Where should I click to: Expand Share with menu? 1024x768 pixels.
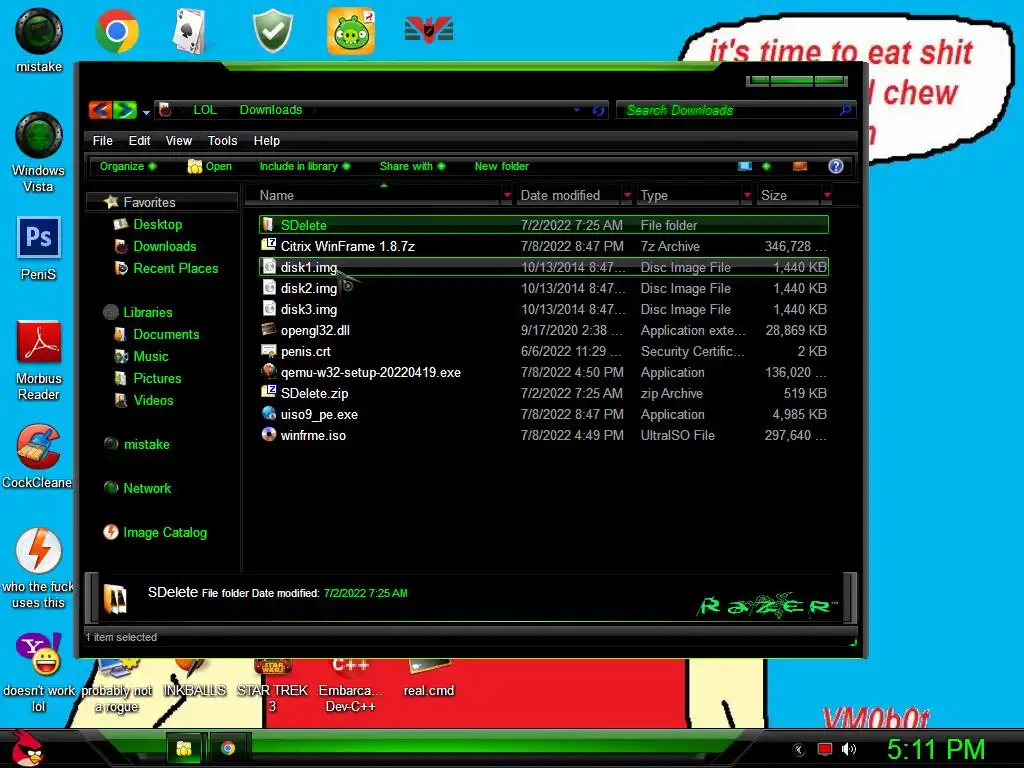412,166
